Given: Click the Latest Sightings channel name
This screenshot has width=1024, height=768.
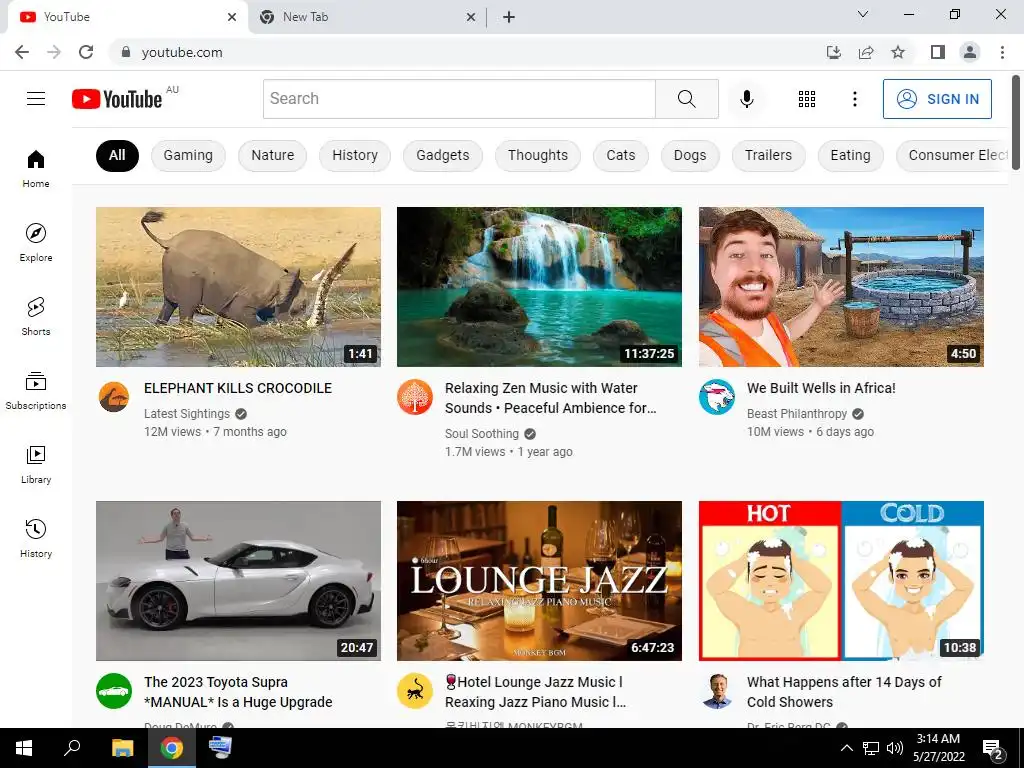Looking at the screenshot, I should tap(187, 413).
